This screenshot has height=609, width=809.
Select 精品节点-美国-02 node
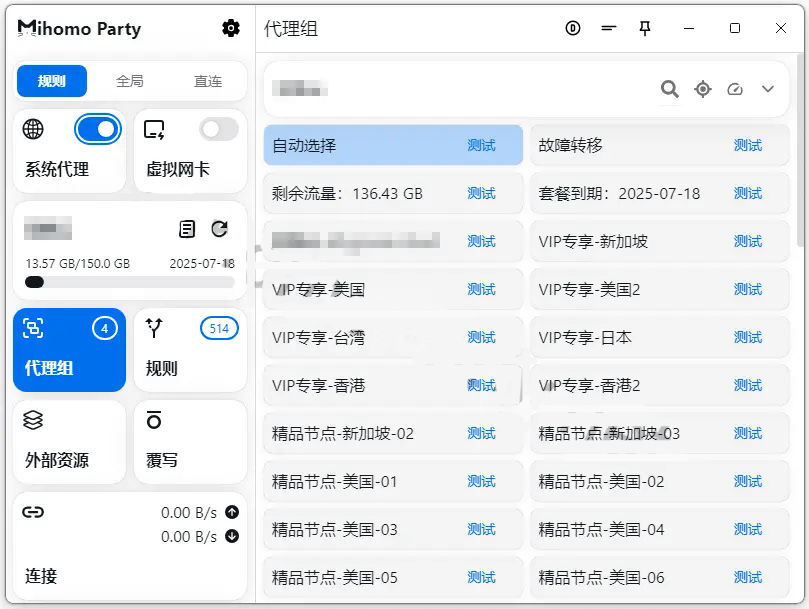pos(660,481)
